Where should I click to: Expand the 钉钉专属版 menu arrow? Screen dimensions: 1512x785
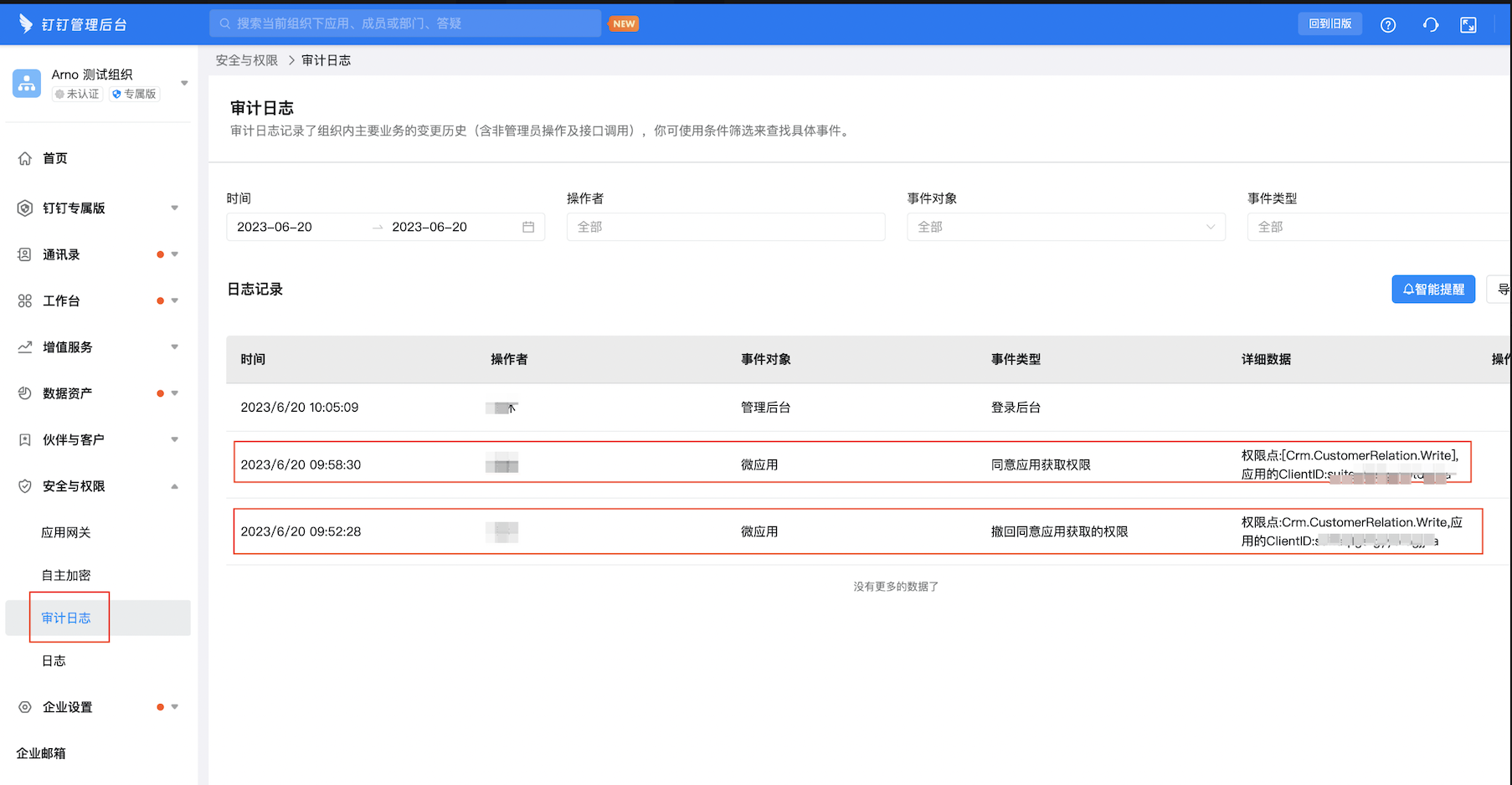tap(175, 208)
